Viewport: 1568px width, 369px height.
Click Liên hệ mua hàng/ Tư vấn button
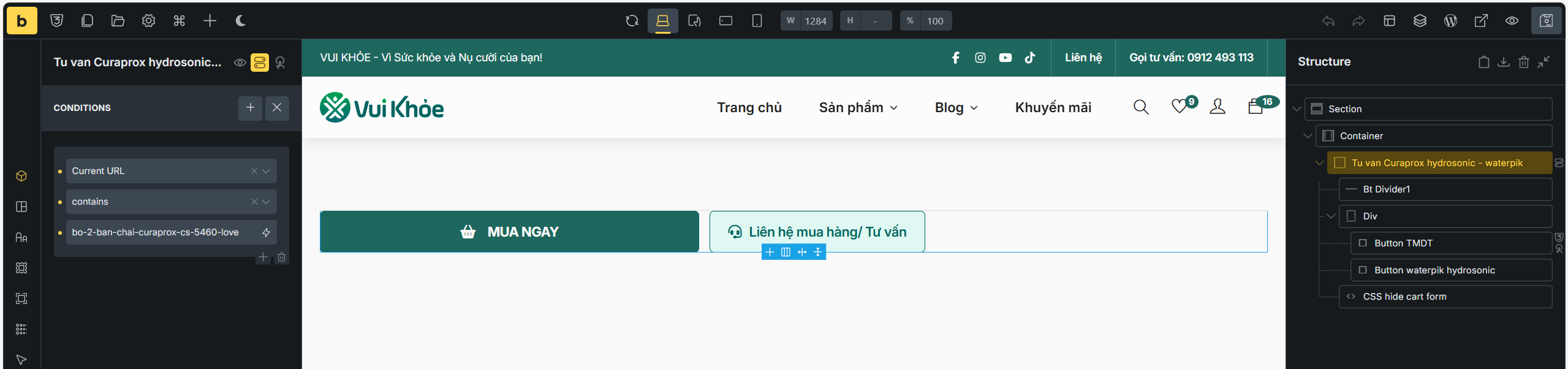817,232
